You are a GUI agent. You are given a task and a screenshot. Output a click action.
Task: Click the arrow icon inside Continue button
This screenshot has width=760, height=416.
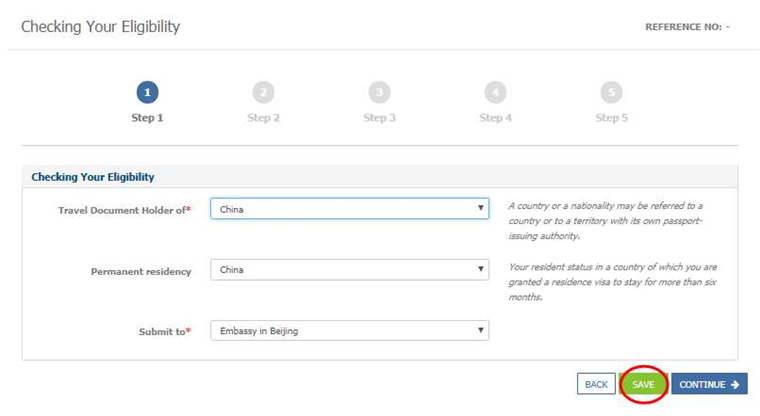tap(735, 384)
